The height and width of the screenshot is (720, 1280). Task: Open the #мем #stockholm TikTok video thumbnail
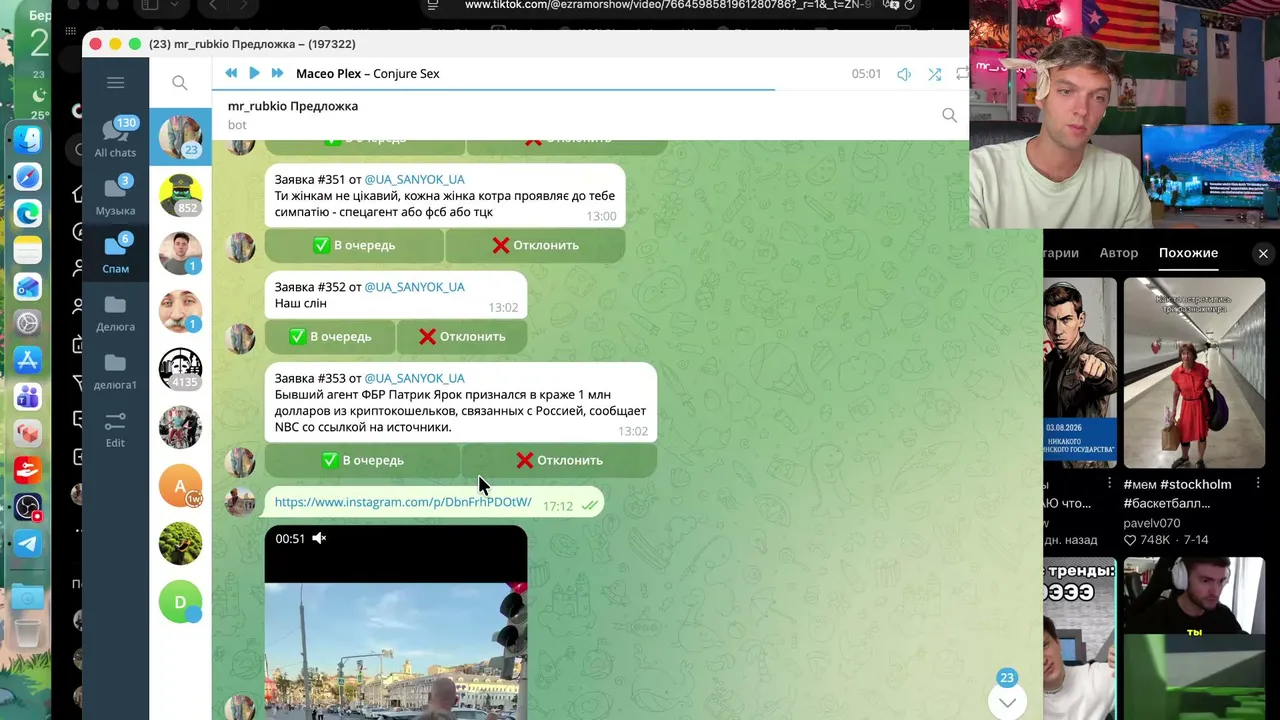1194,373
